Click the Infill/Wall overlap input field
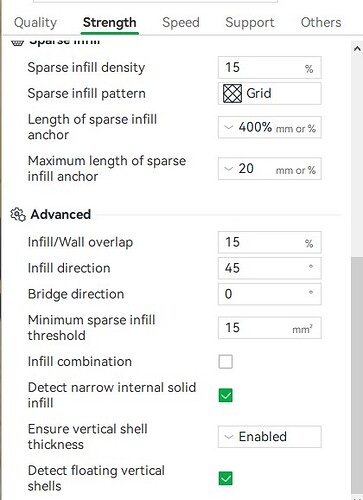This screenshot has height=500, width=363. (x=270, y=242)
